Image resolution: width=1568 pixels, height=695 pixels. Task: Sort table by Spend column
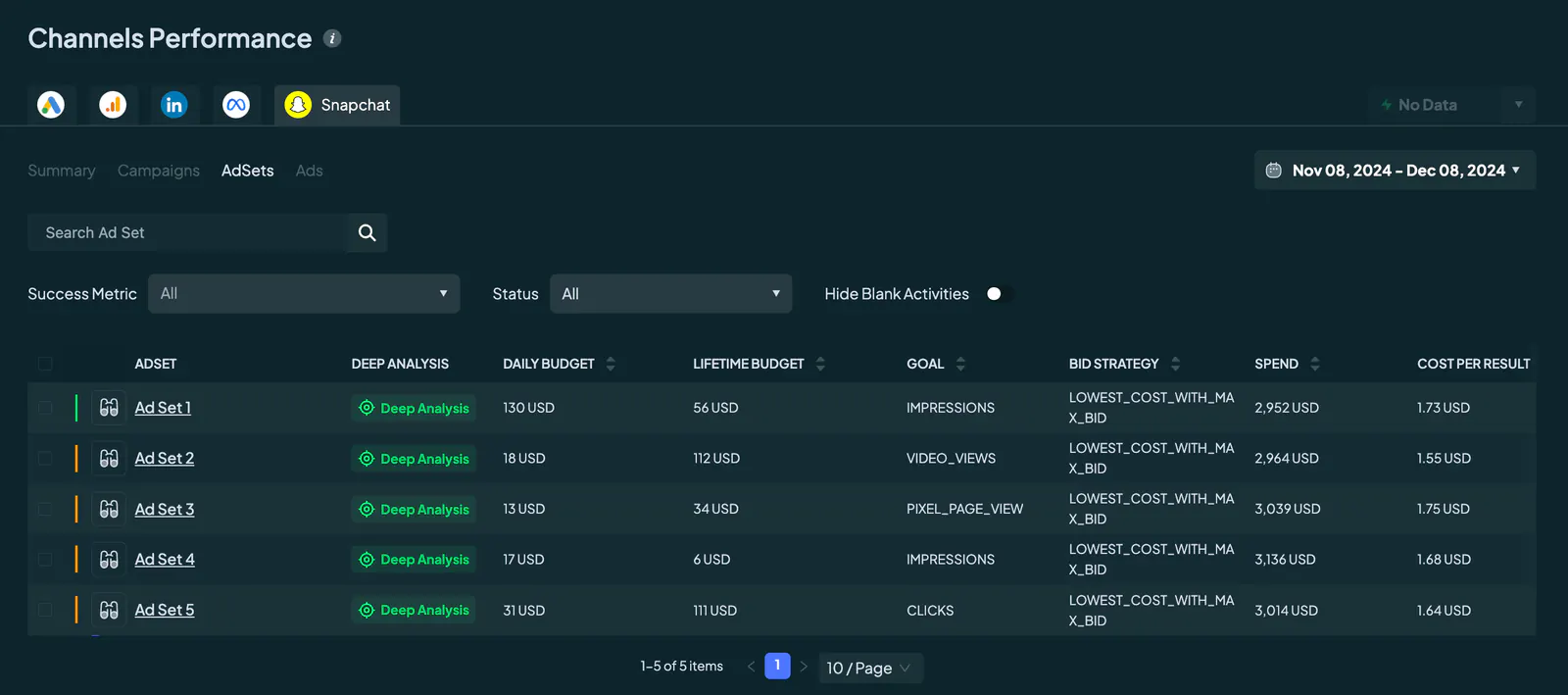coord(1314,364)
